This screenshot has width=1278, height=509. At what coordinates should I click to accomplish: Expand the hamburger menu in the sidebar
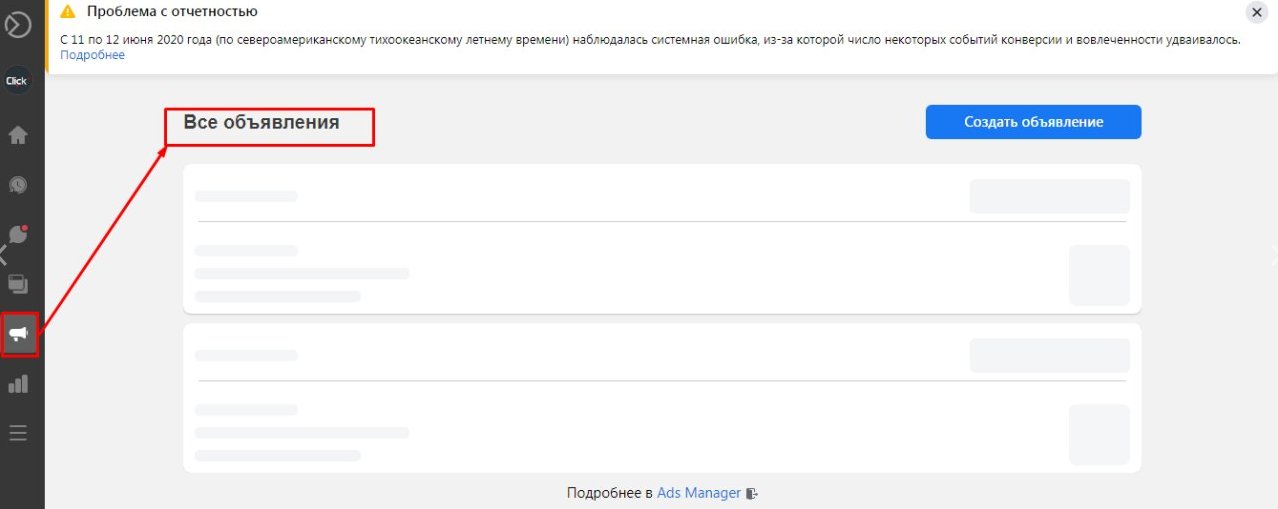click(x=18, y=433)
